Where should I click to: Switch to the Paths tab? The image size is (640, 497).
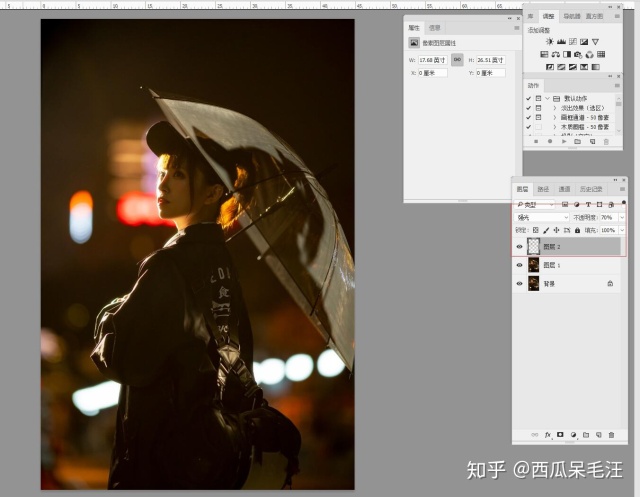543,189
